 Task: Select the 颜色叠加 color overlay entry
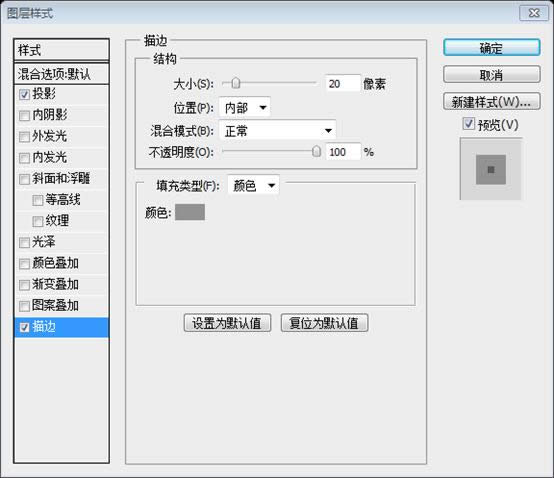[x=61, y=263]
